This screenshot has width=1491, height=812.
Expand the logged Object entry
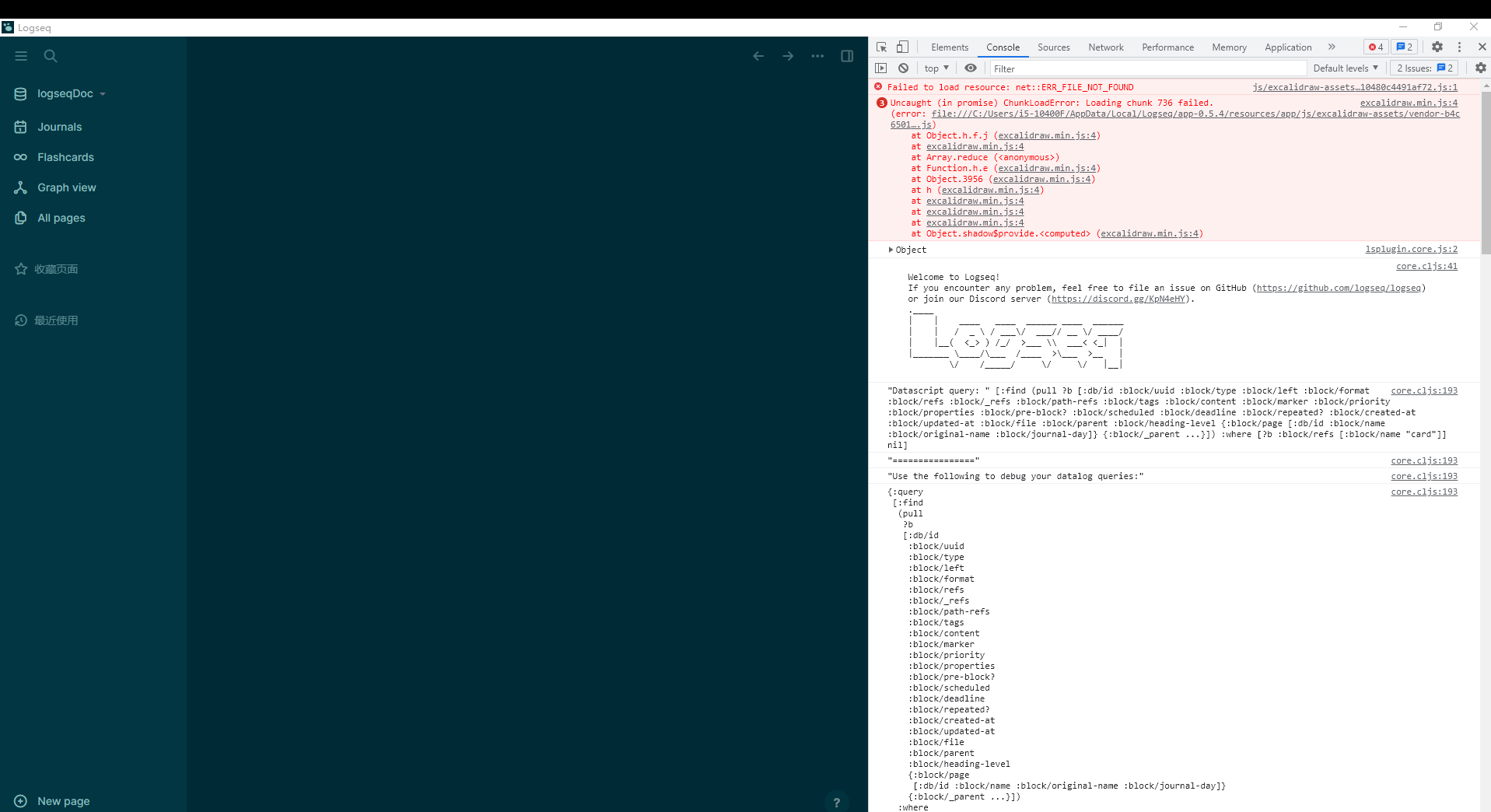pyautogui.click(x=891, y=249)
